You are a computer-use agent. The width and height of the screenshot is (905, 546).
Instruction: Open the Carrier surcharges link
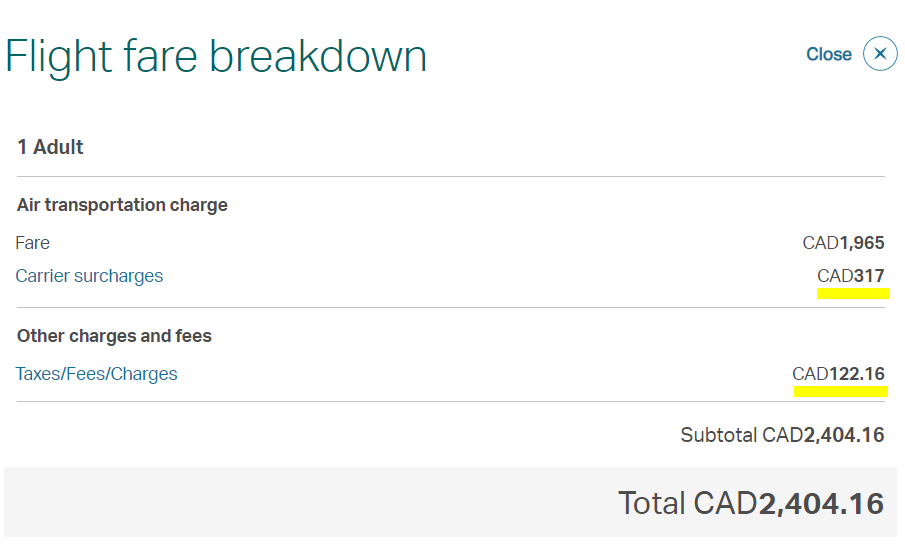89,276
